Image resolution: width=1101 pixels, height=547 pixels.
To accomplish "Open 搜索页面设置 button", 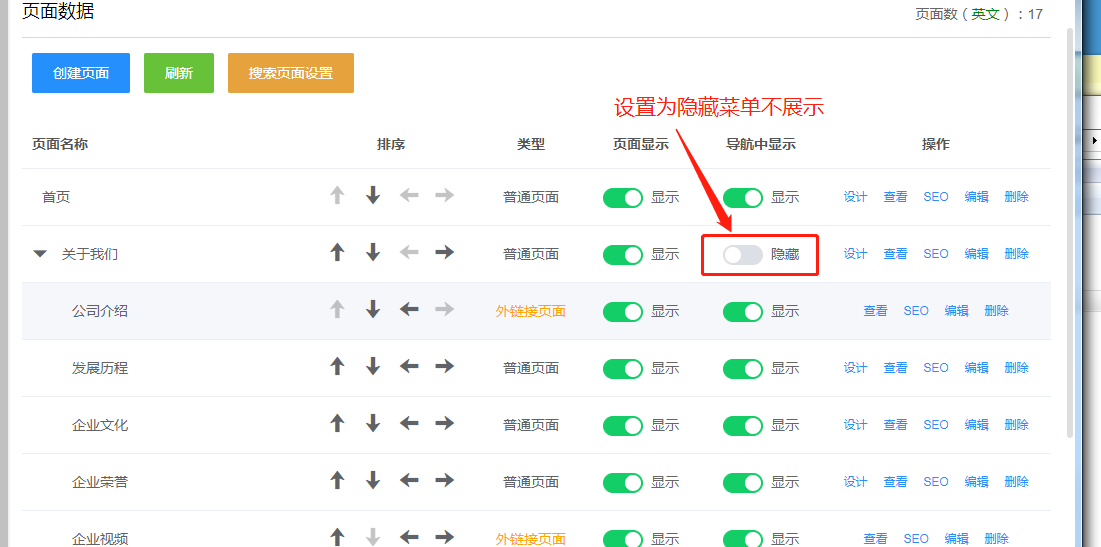I will (290, 73).
